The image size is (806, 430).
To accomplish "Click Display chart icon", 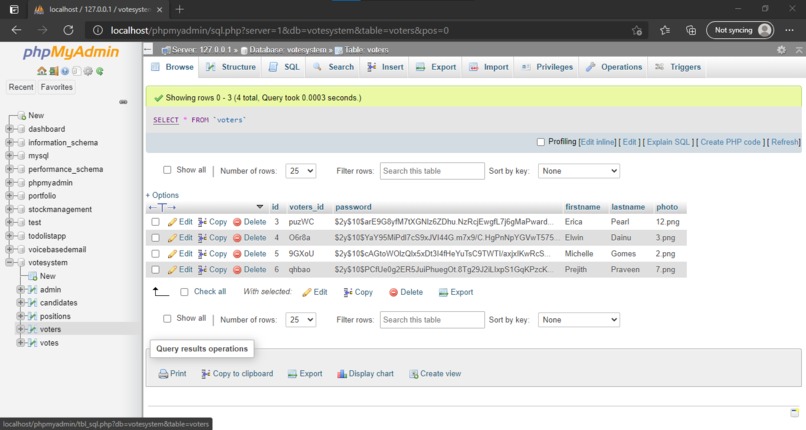I will click(342, 374).
